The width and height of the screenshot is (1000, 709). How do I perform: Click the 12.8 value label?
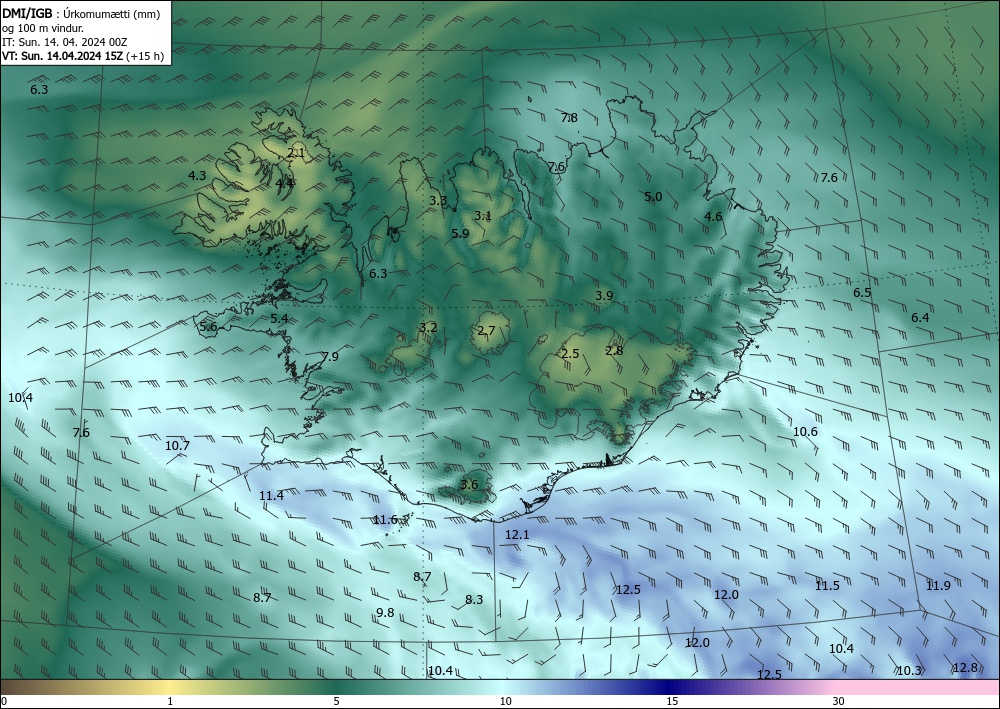point(964,668)
